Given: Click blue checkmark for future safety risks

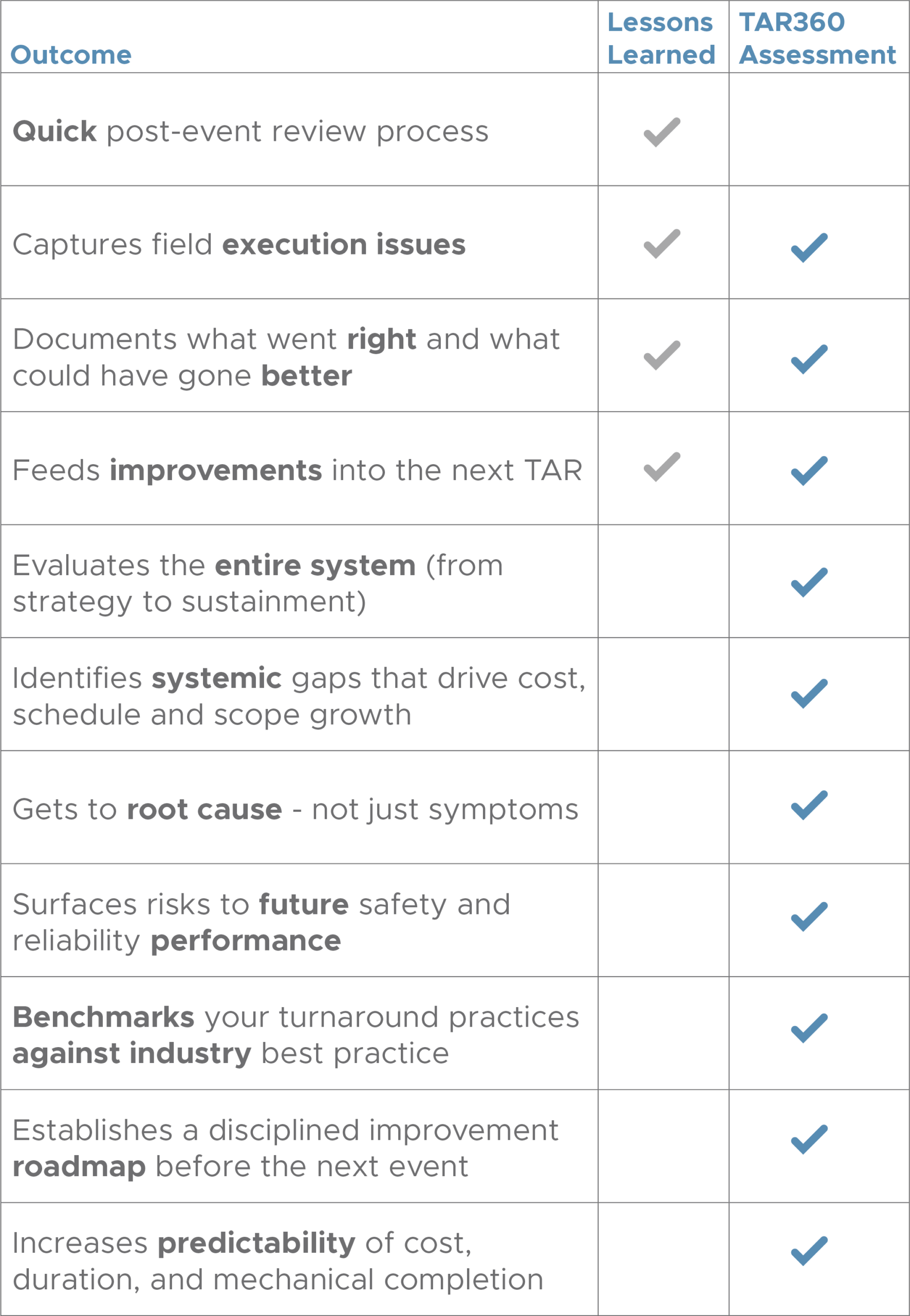Looking at the screenshot, I should (808, 917).
